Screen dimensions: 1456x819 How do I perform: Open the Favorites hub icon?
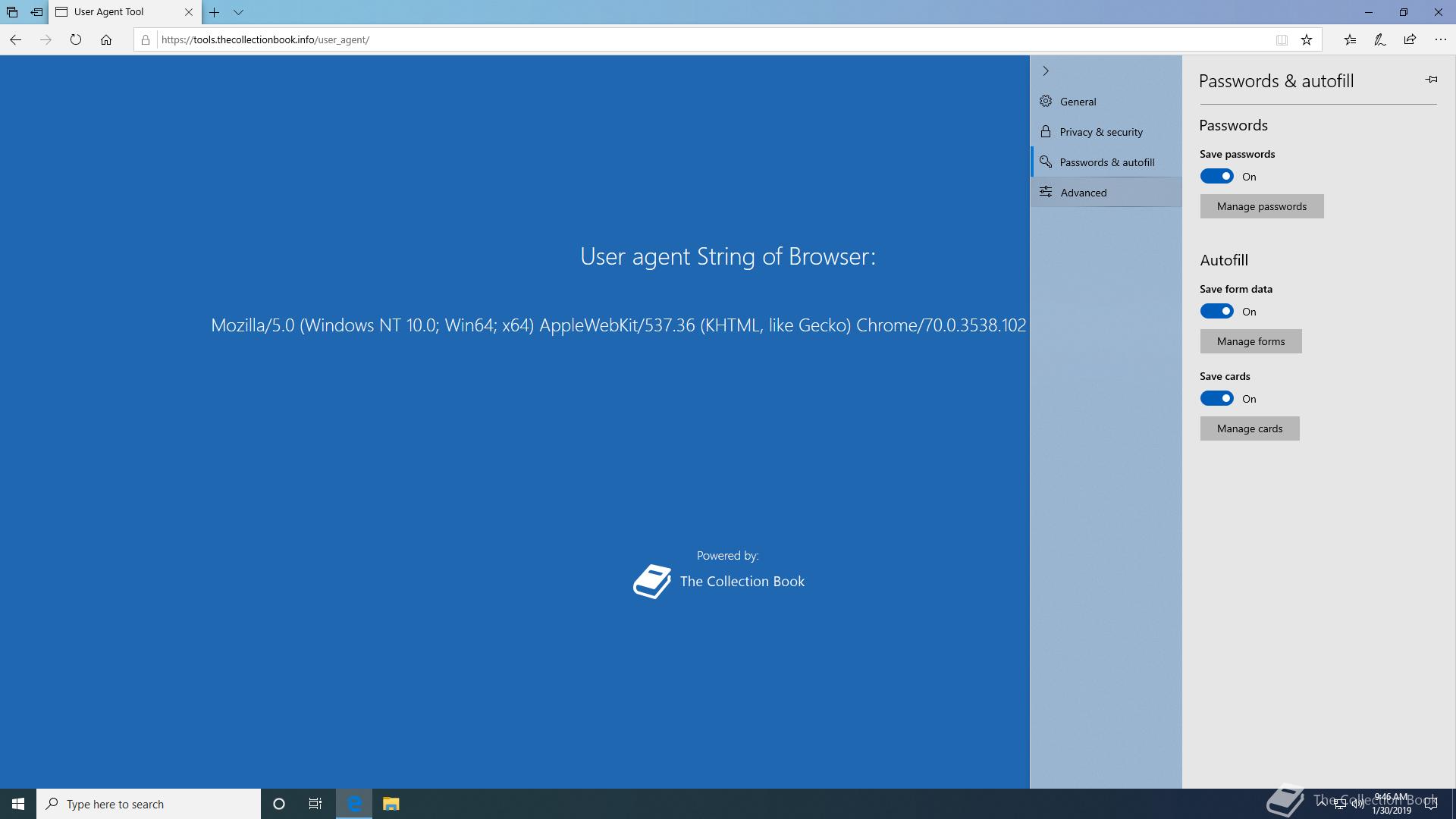coord(1350,40)
